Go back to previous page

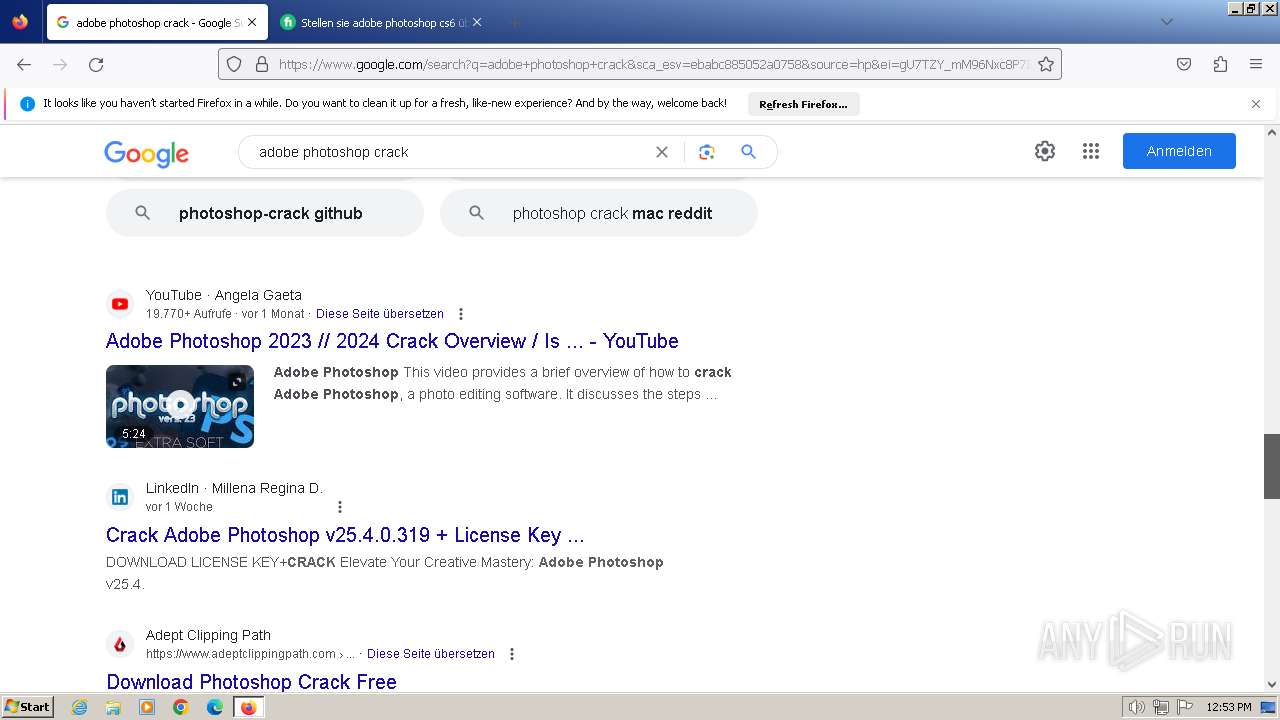[24, 64]
